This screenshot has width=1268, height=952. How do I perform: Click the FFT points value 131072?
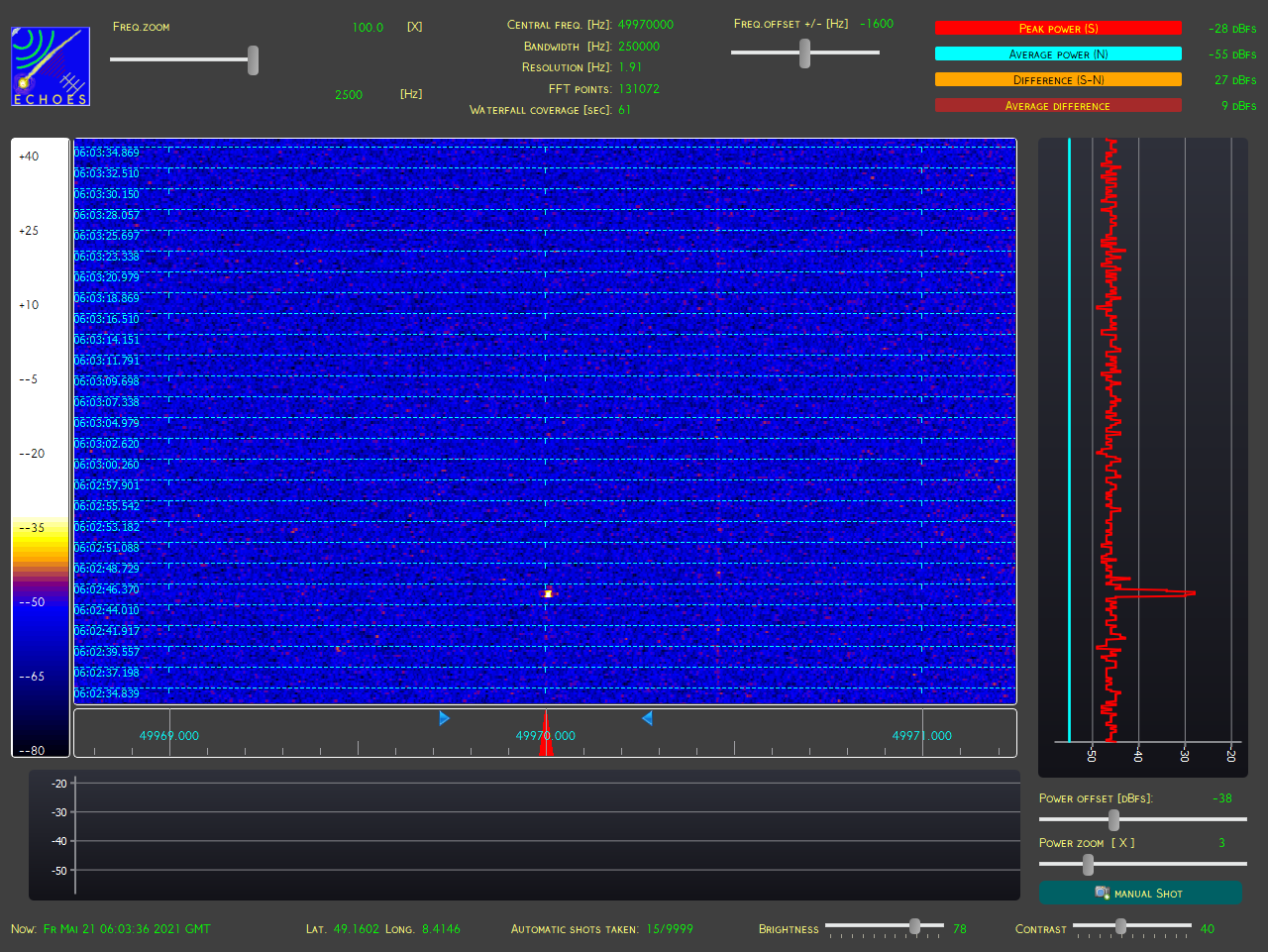[639, 89]
